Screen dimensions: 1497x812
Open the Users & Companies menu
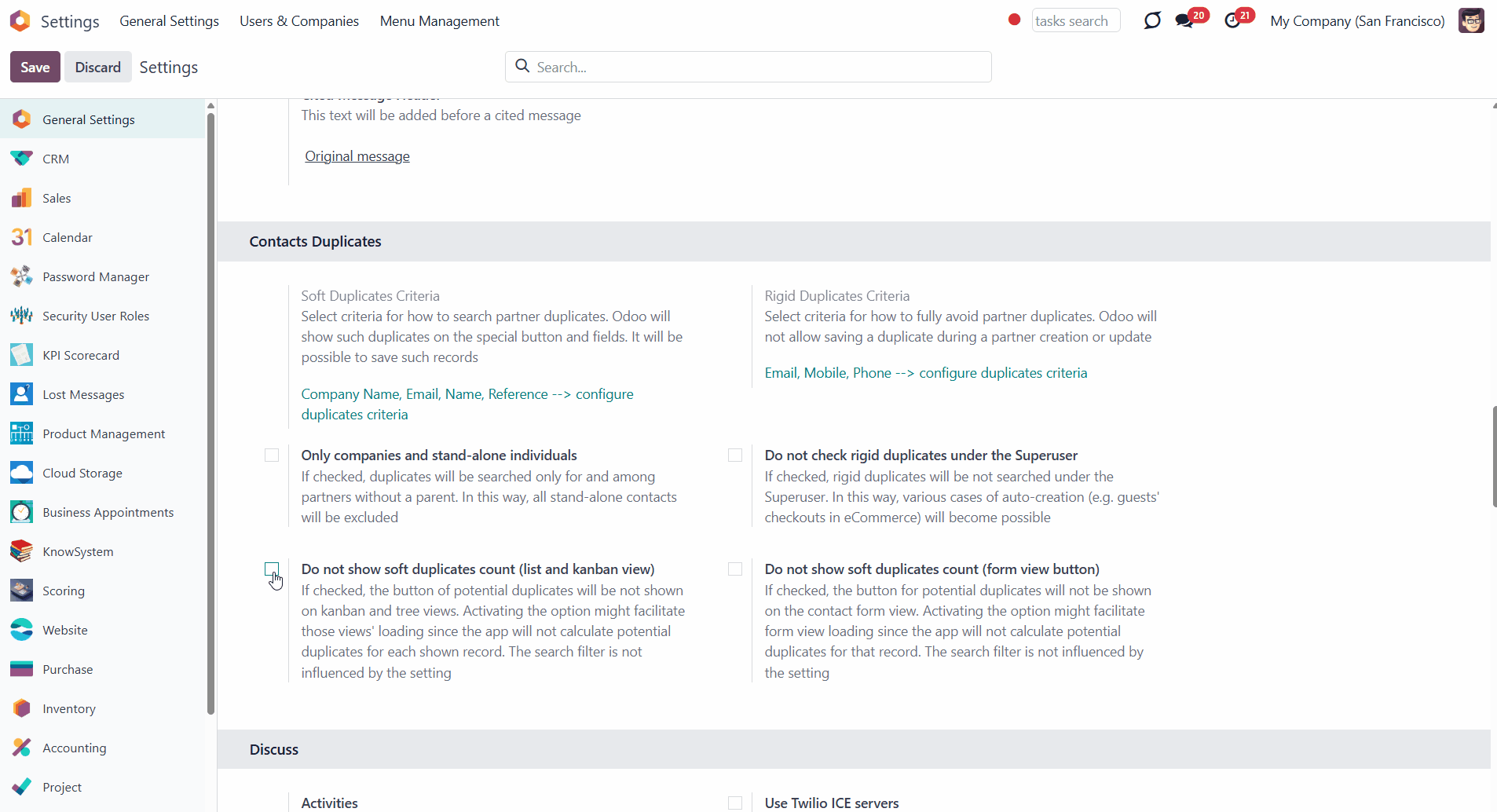[299, 21]
